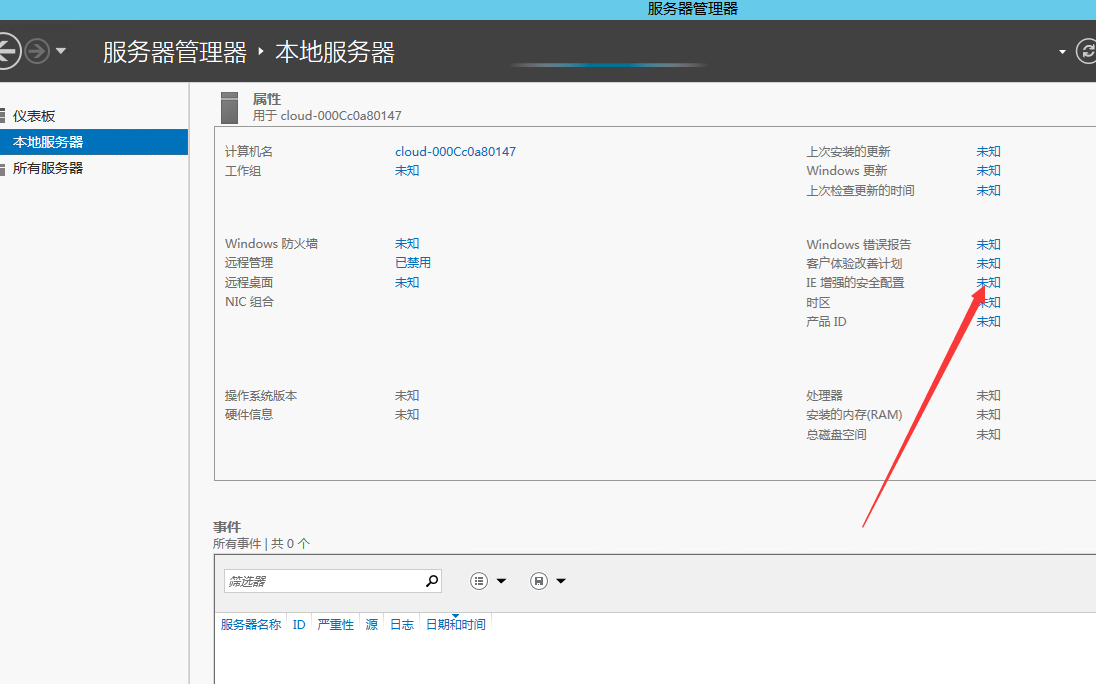Open the dropdown arrow beside refresh icon

coord(1062,52)
